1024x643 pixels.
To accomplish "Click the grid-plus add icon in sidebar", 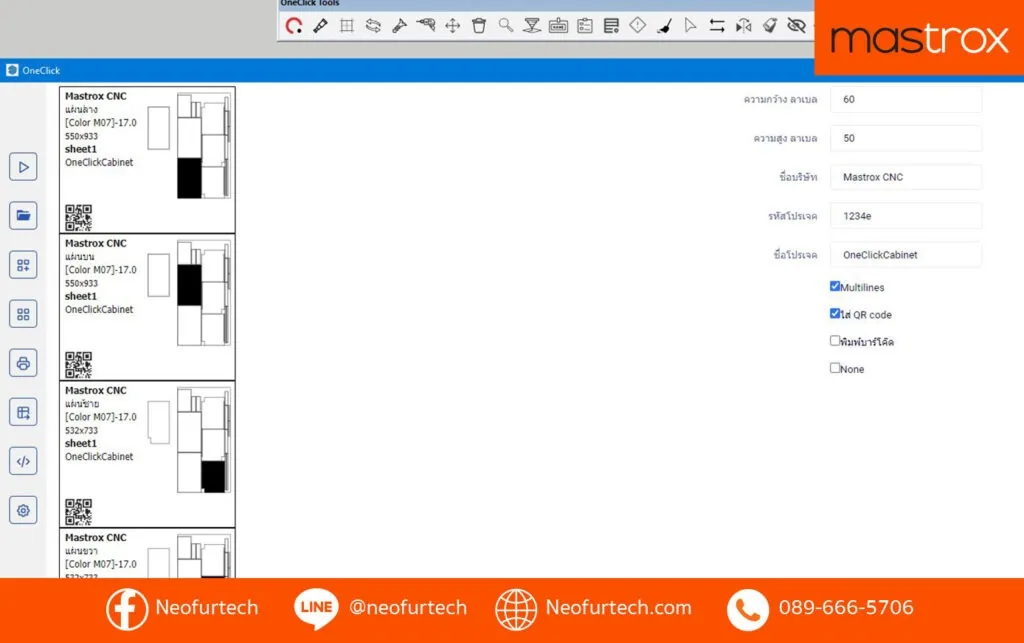I will pyautogui.click(x=24, y=265).
